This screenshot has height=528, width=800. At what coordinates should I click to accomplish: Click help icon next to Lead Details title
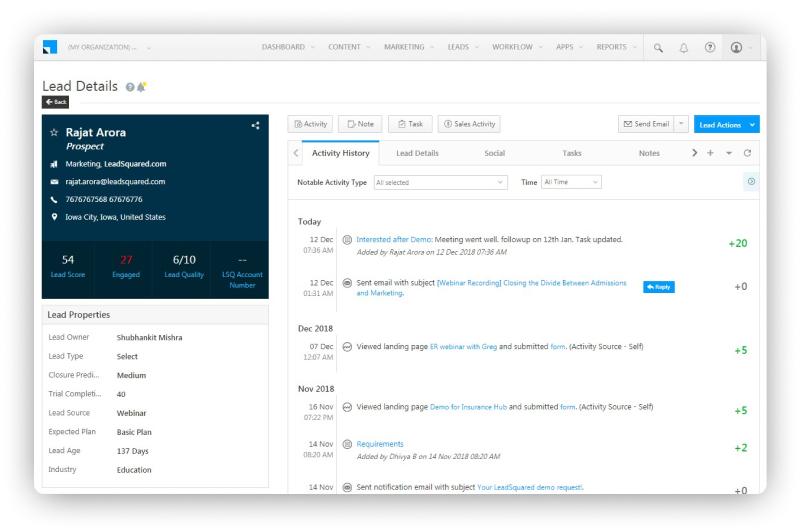click(x=130, y=87)
